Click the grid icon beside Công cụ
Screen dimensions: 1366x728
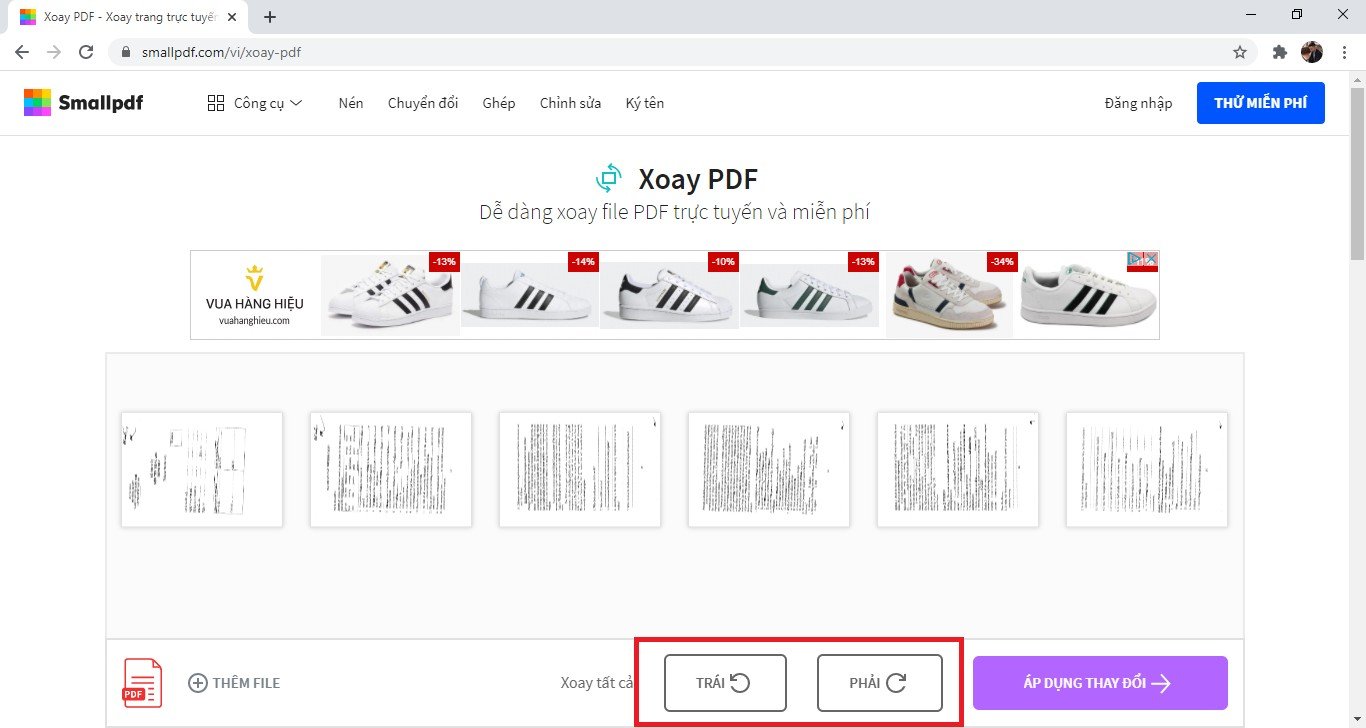215,102
